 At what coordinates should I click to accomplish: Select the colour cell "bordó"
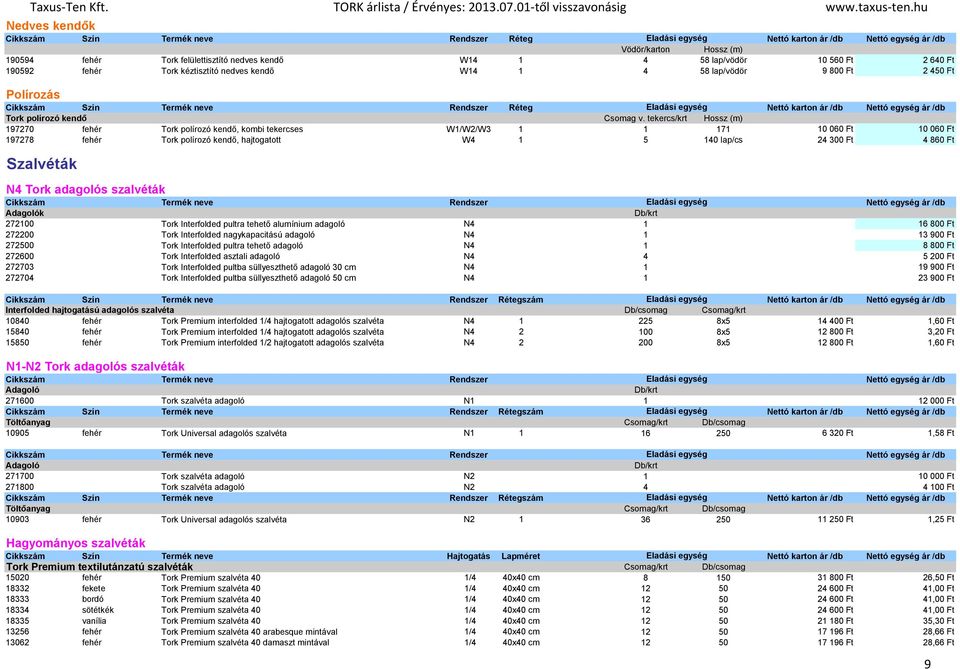coord(92,599)
